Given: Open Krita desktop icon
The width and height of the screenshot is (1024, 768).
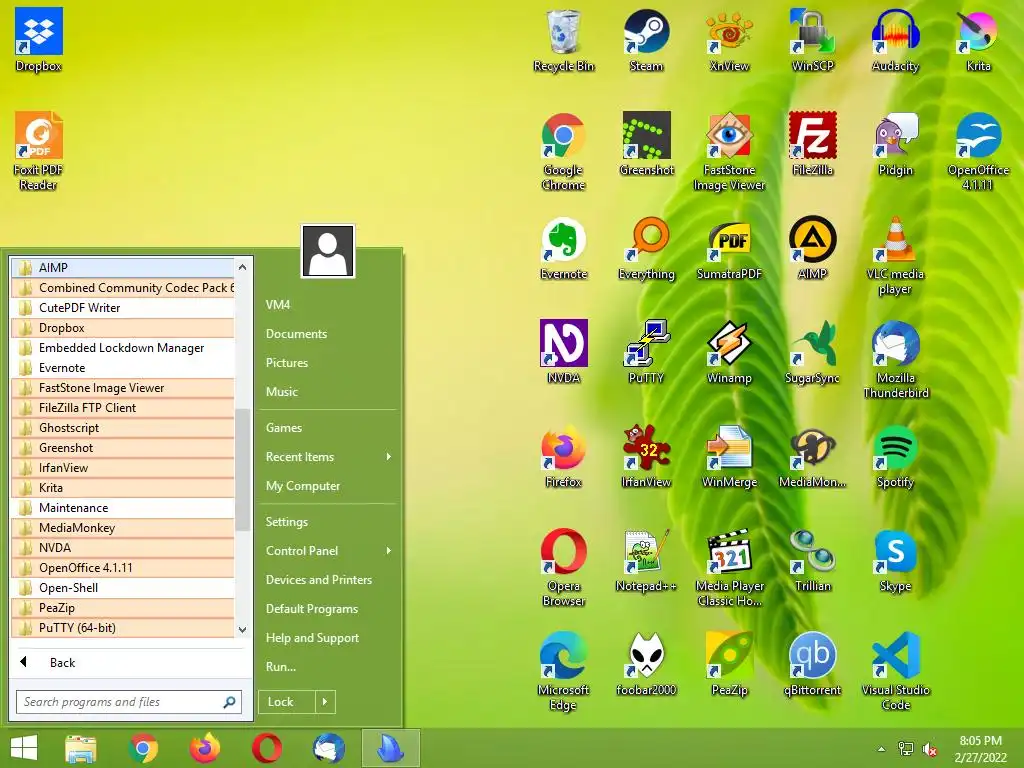Looking at the screenshot, I should click(x=978, y=40).
